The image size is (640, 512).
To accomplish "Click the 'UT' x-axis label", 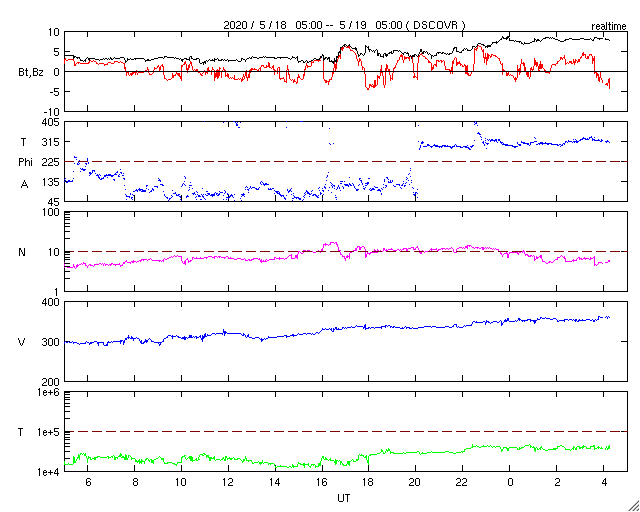I will 344,498.
